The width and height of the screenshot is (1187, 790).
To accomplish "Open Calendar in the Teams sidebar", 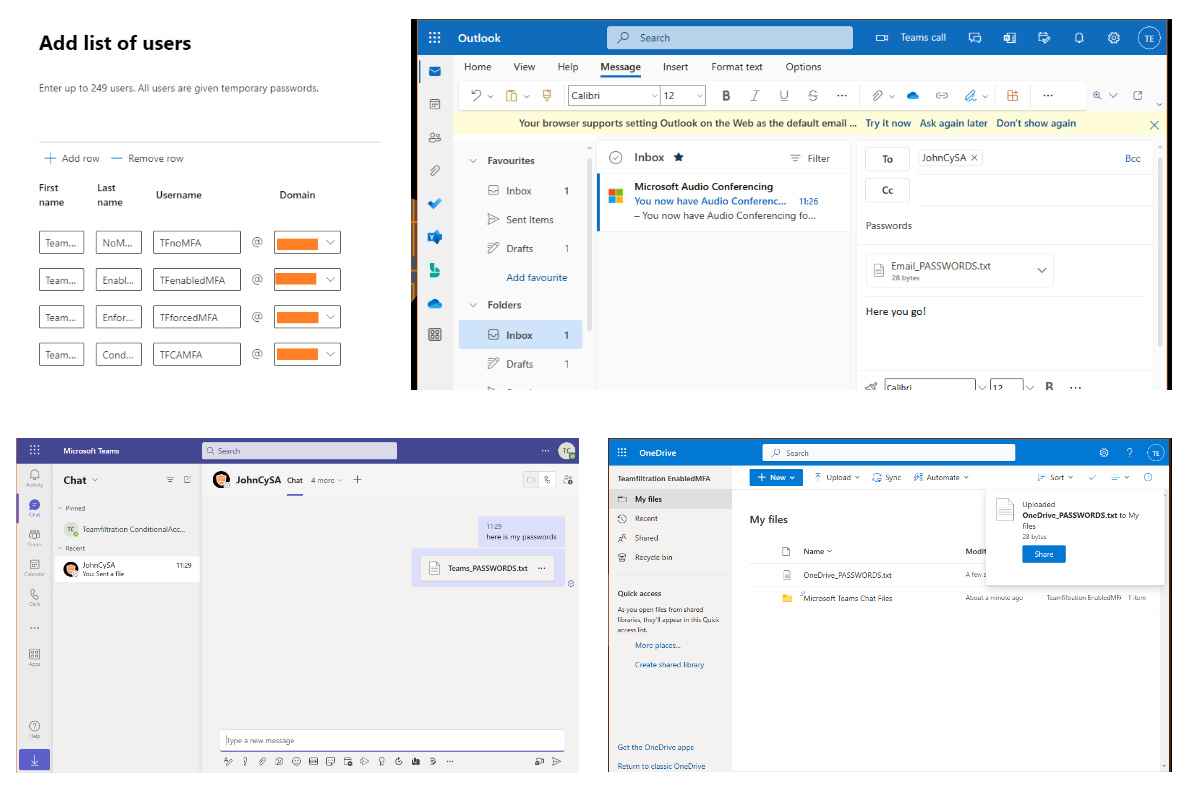I will pos(34,568).
